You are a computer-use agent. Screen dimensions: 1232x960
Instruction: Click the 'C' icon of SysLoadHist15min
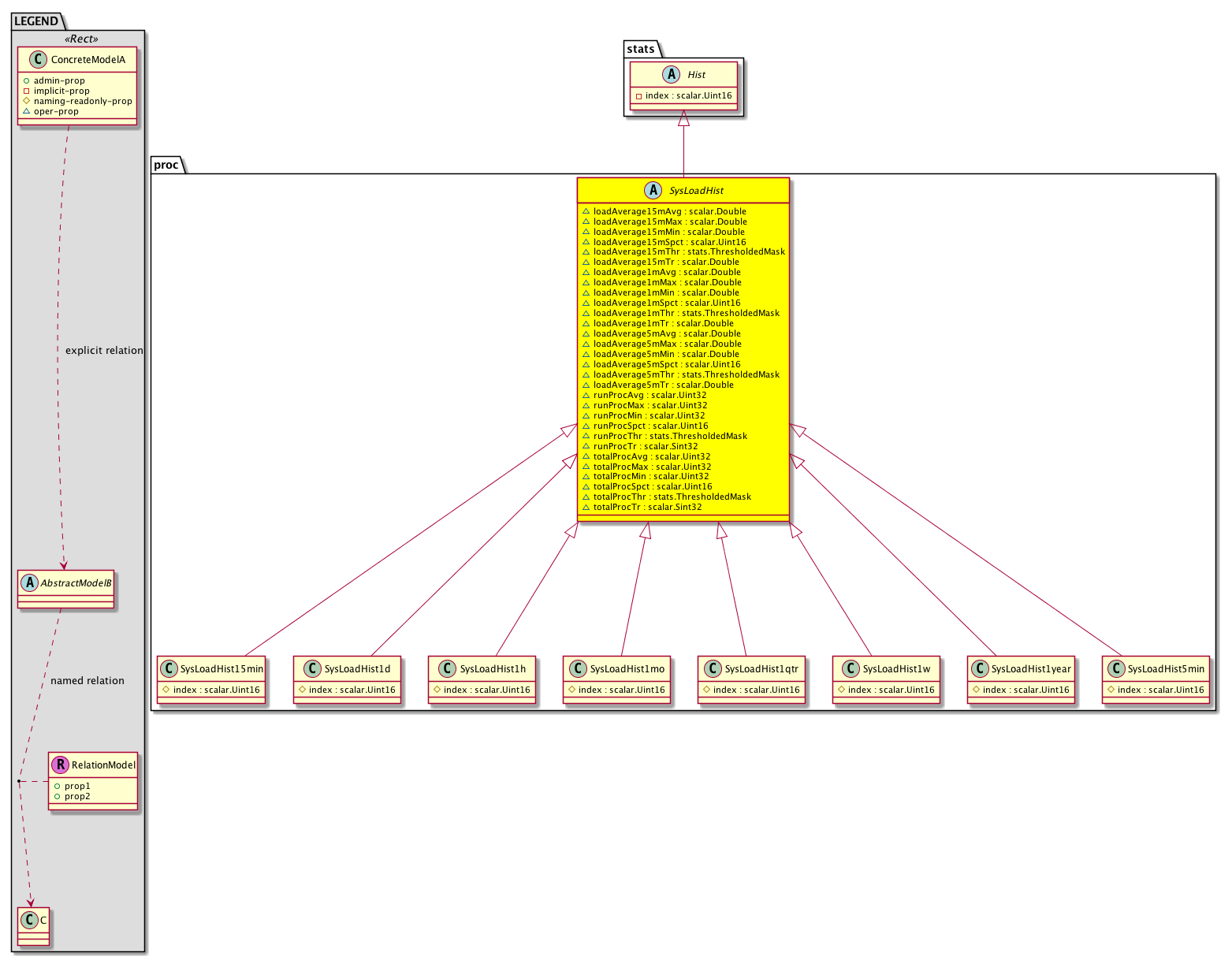pos(169,669)
